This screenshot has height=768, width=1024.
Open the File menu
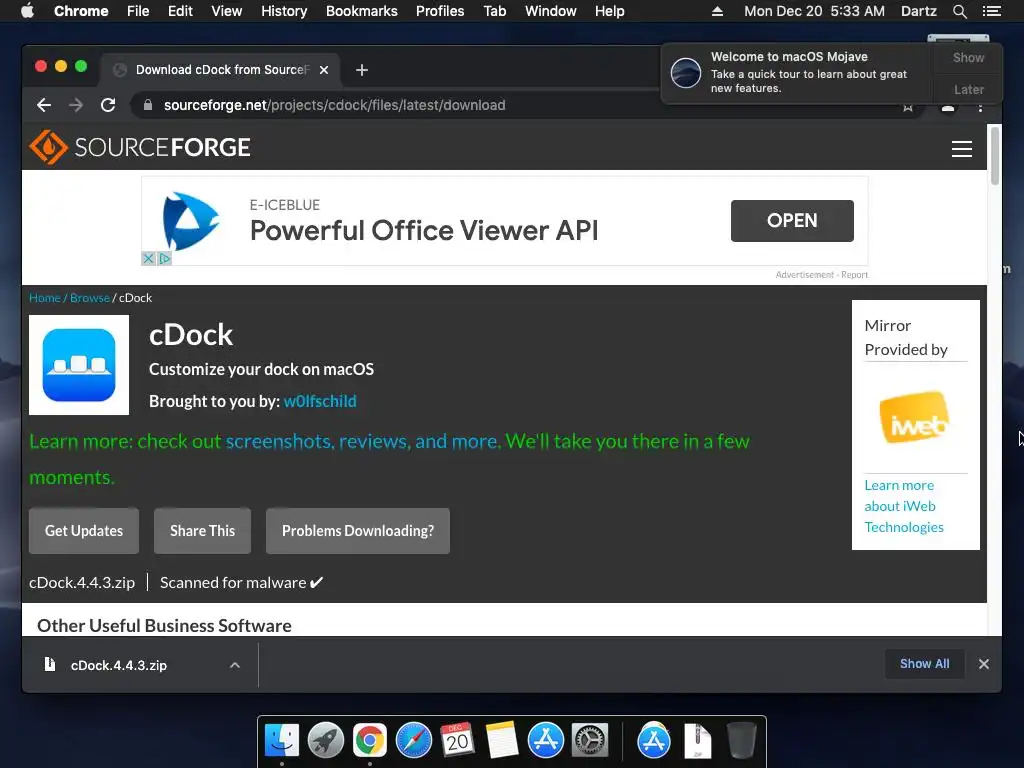pos(138,11)
